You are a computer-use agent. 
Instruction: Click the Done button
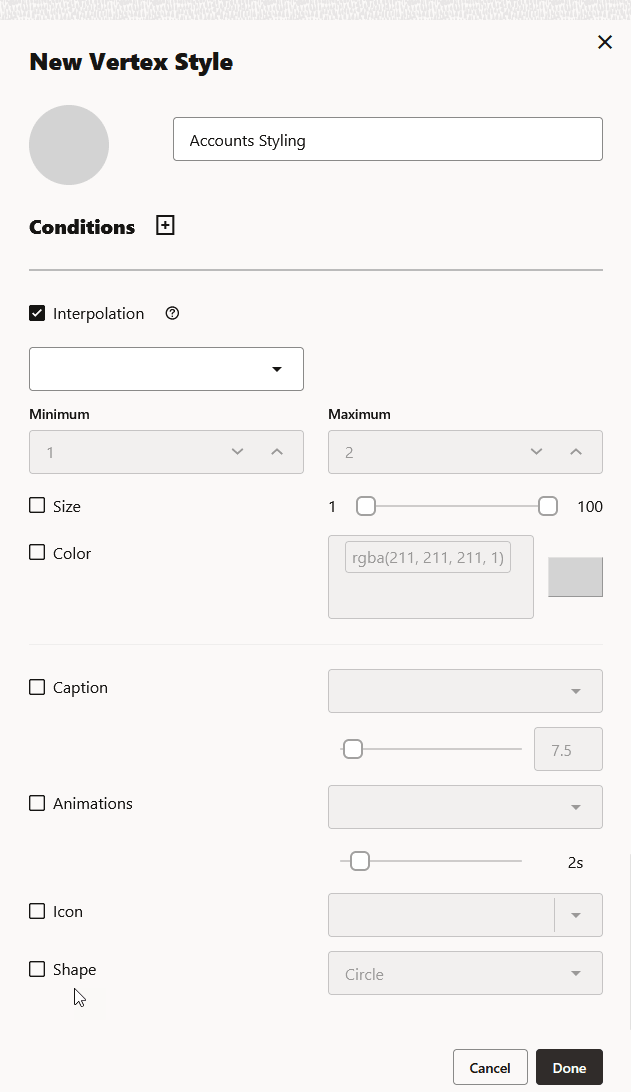[x=569, y=1068]
